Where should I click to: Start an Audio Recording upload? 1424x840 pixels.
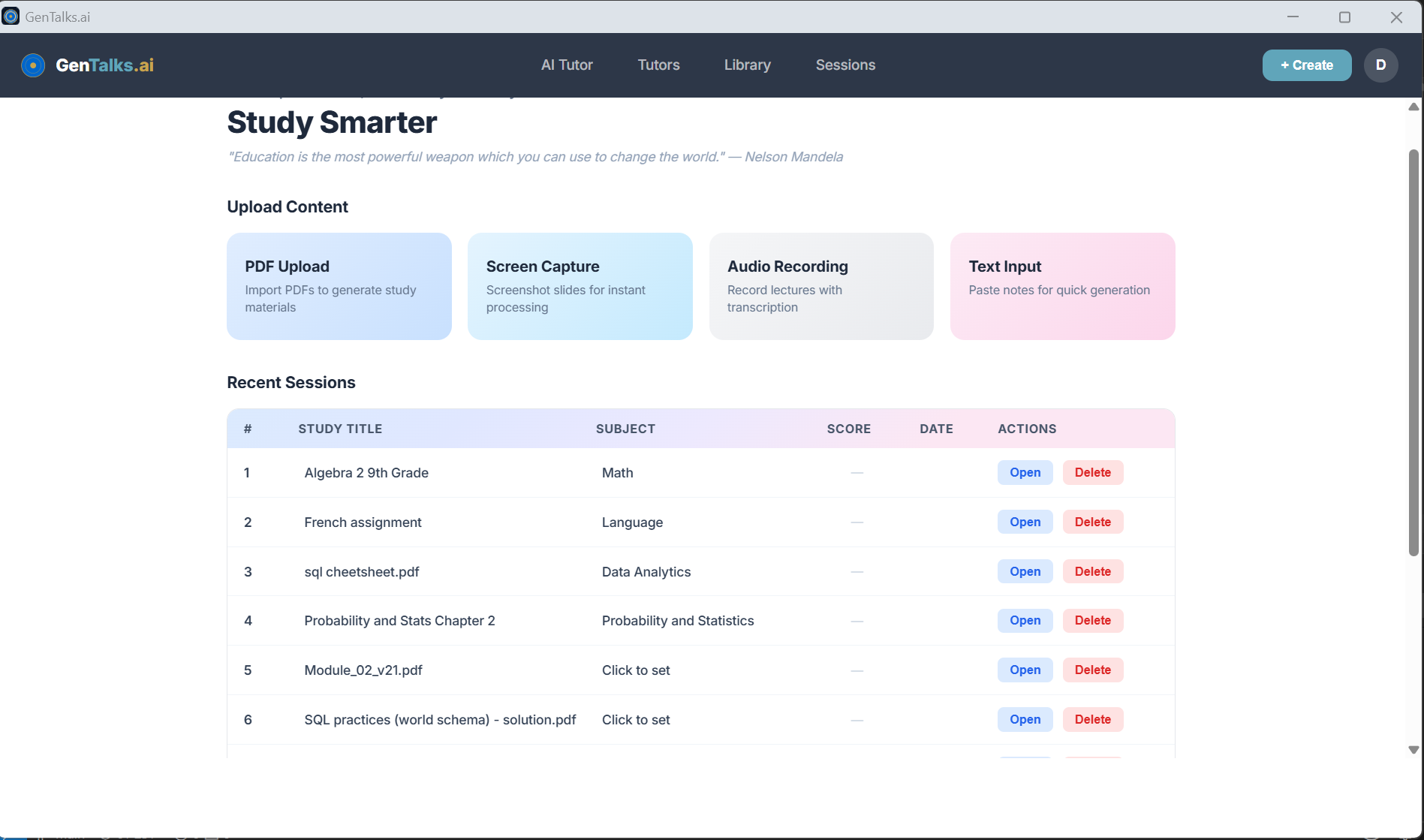(820, 286)
